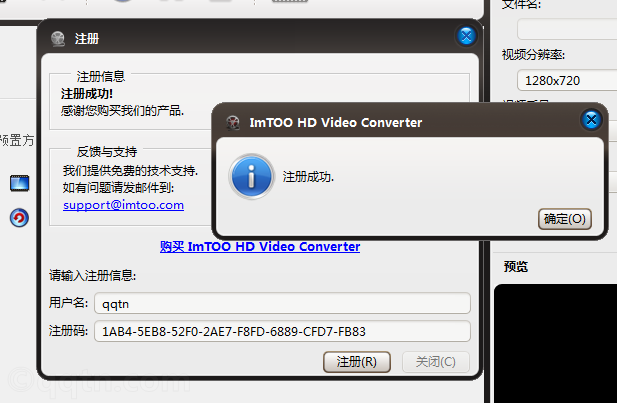The height and width of the screenshot is (403, 617).
Task: Click the 文件名 file name field
Action: point(567,29)
